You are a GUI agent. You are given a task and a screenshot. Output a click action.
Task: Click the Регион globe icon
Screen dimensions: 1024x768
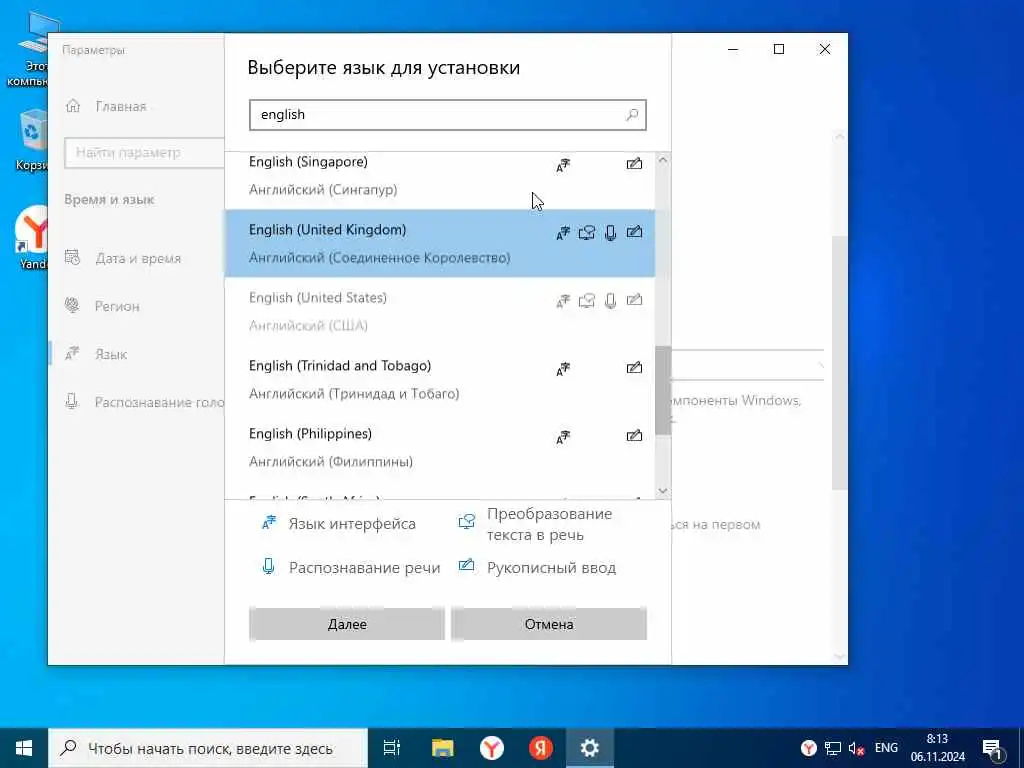pyautogui.click(x=72, y=305)
